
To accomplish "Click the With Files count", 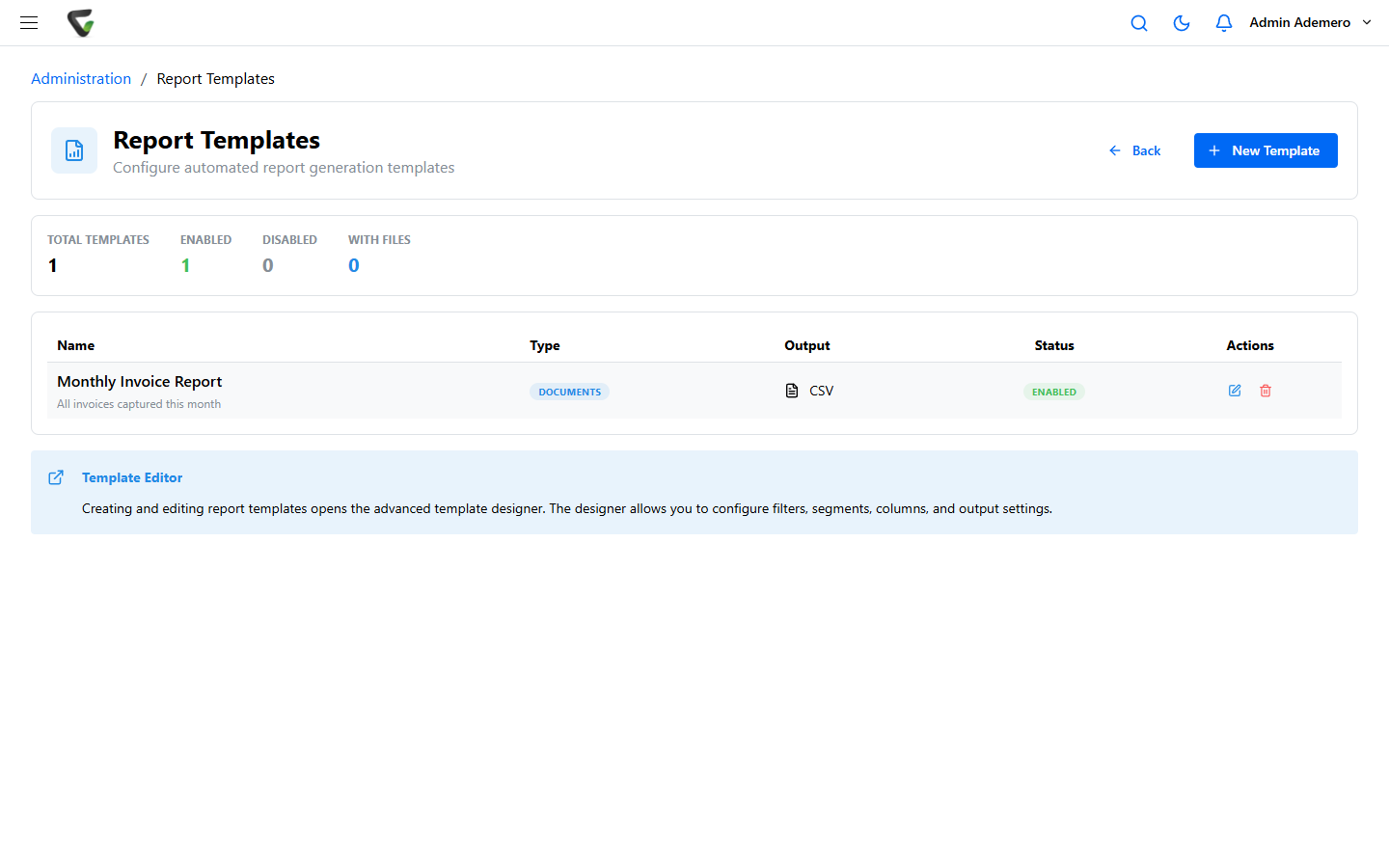I will click(354, 265).
